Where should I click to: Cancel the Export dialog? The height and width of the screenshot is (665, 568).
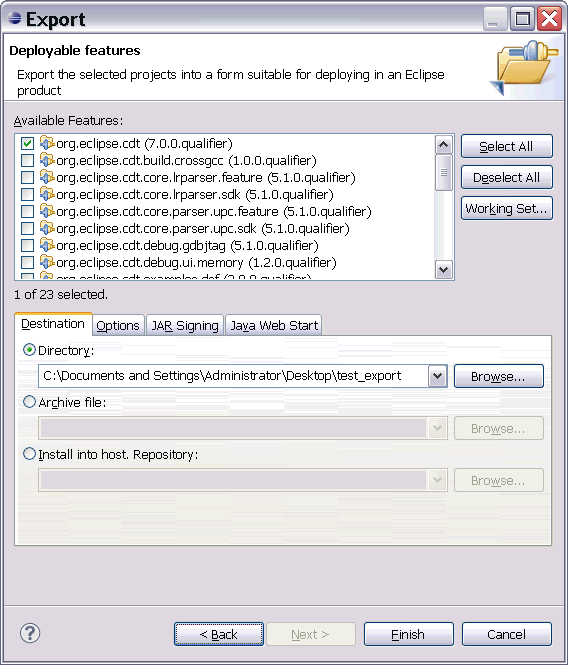click(x=506, y=634)
